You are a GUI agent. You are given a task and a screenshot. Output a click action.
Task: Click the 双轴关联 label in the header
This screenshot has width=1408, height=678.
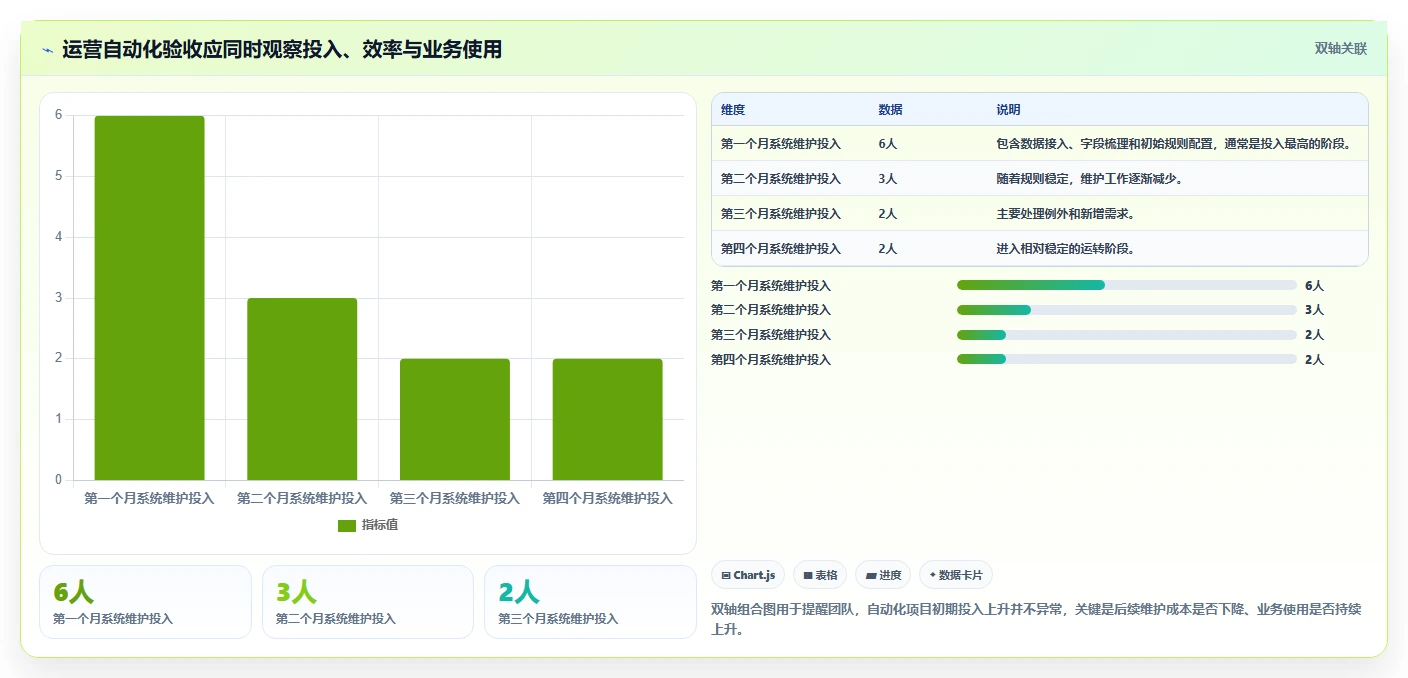[1340, 48]
